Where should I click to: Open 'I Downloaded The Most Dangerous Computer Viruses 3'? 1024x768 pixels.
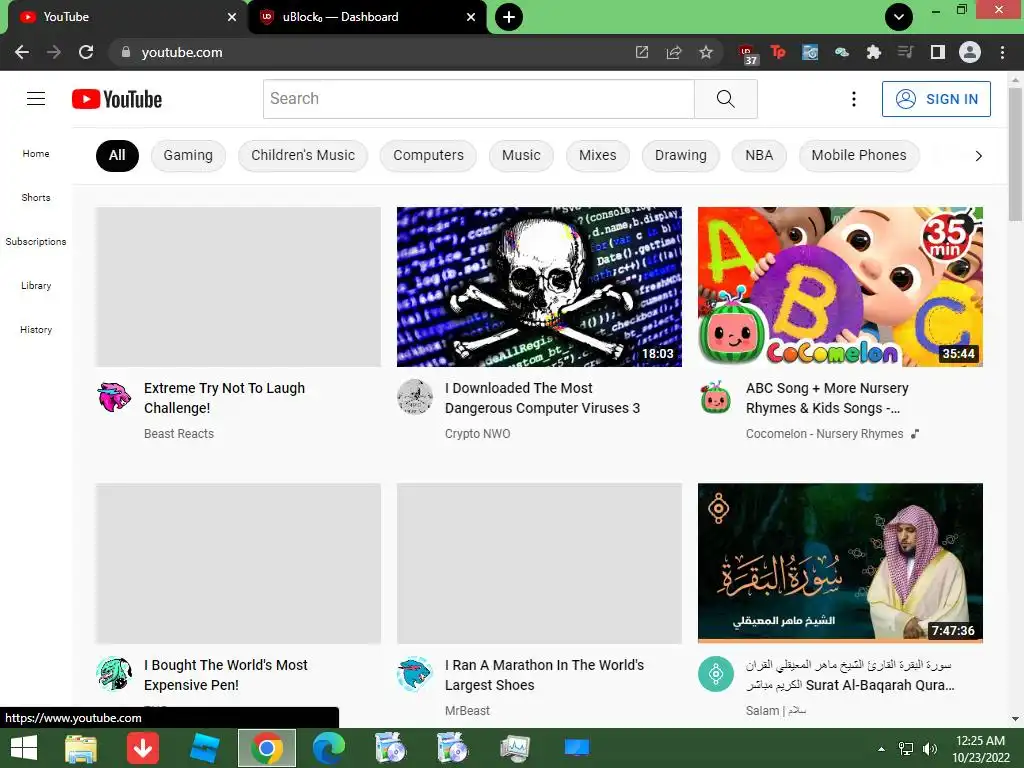point(542,398)
